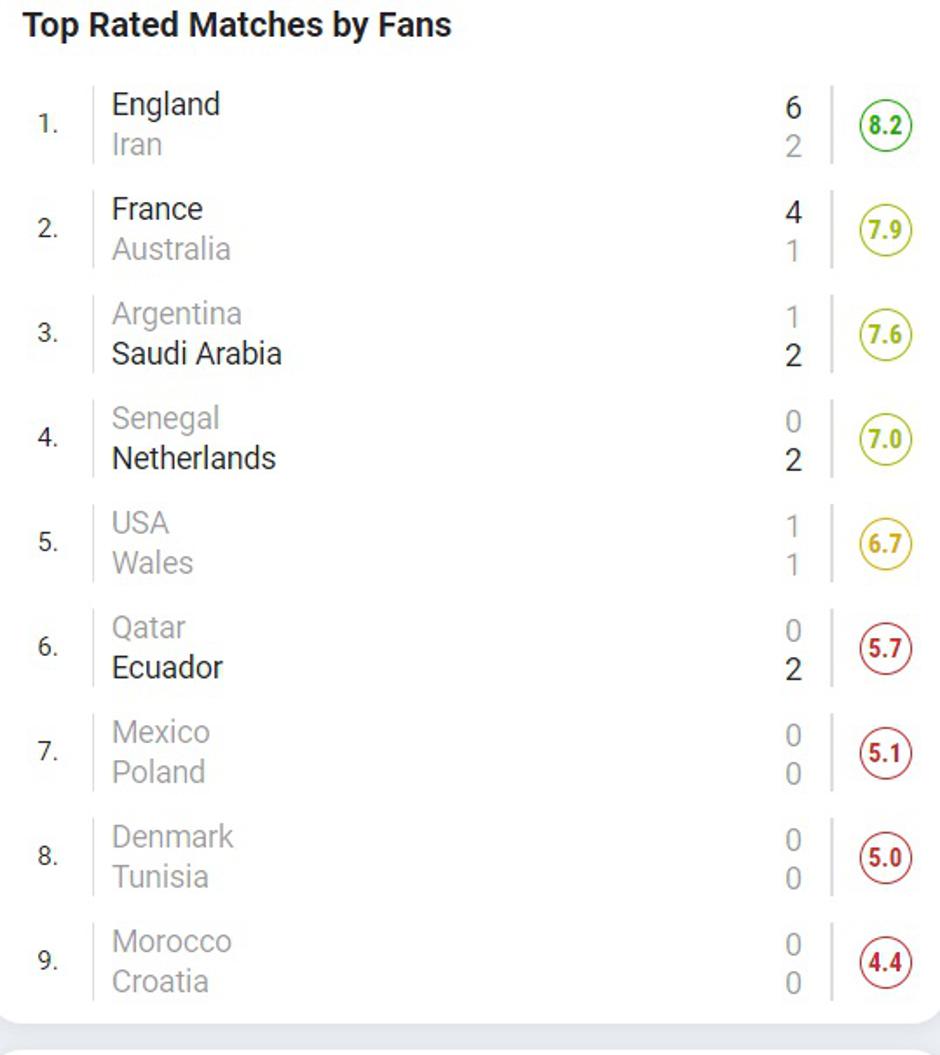Open the Ecuador team name
The image size is (940, 1055).
tap(167, 668)
